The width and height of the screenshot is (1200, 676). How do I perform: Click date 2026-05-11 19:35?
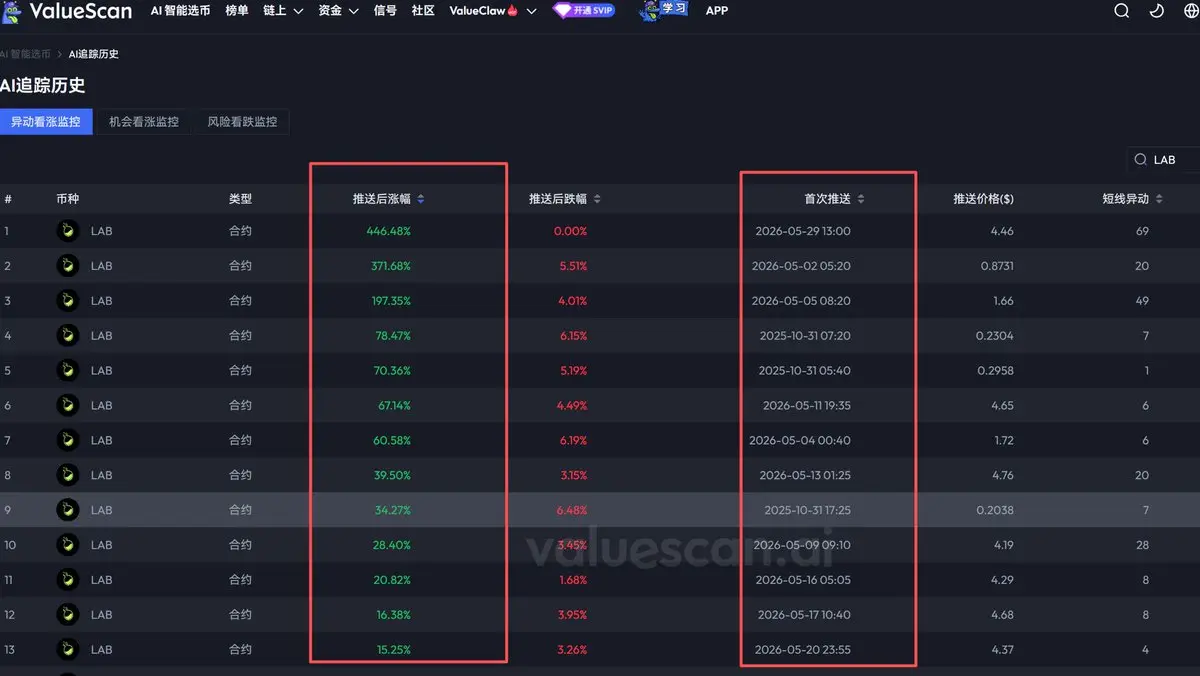(806, 406)
